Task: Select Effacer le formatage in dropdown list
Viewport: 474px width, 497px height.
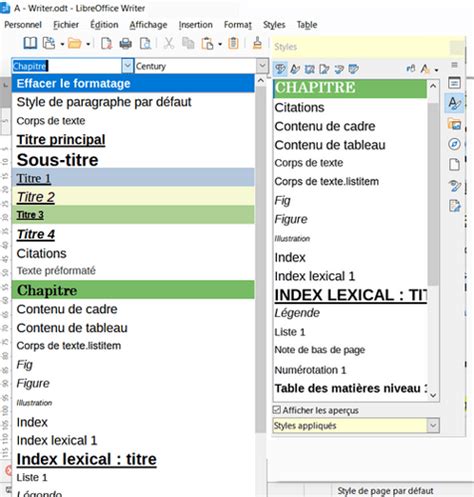Action: [133, 83]
